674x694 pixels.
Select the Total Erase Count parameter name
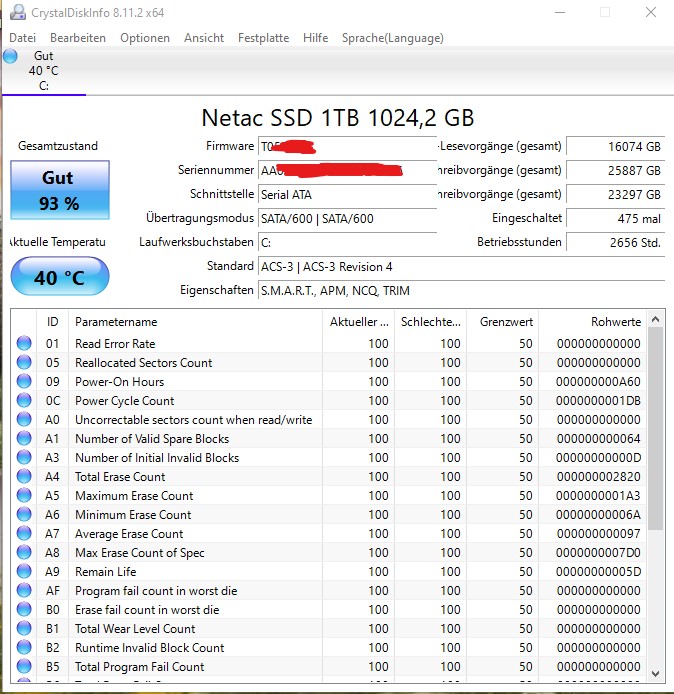pyautogui.click(x=120, y=477)
